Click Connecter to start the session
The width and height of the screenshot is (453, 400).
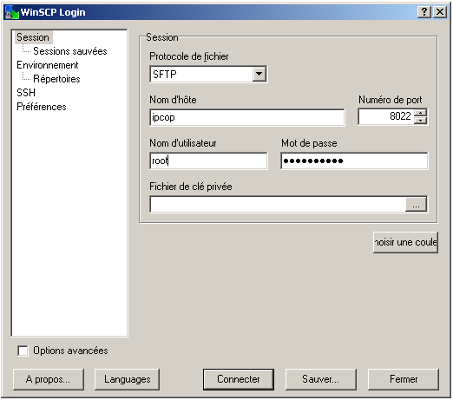(x=238, y=379)
